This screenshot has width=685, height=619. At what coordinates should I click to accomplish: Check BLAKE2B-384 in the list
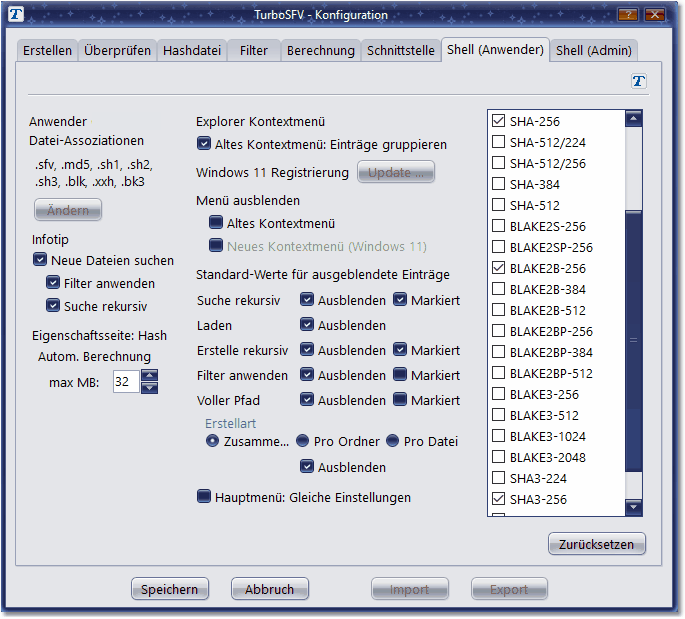pos(498,288)
